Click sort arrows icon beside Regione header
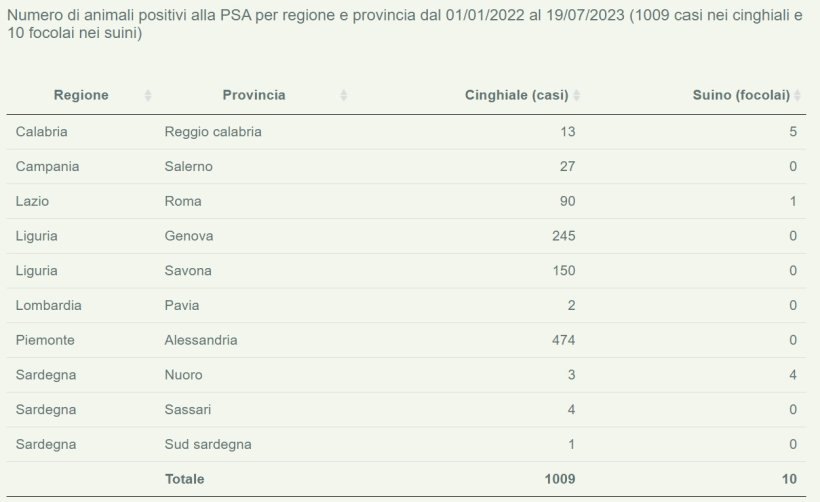 (x=148, y=96)
